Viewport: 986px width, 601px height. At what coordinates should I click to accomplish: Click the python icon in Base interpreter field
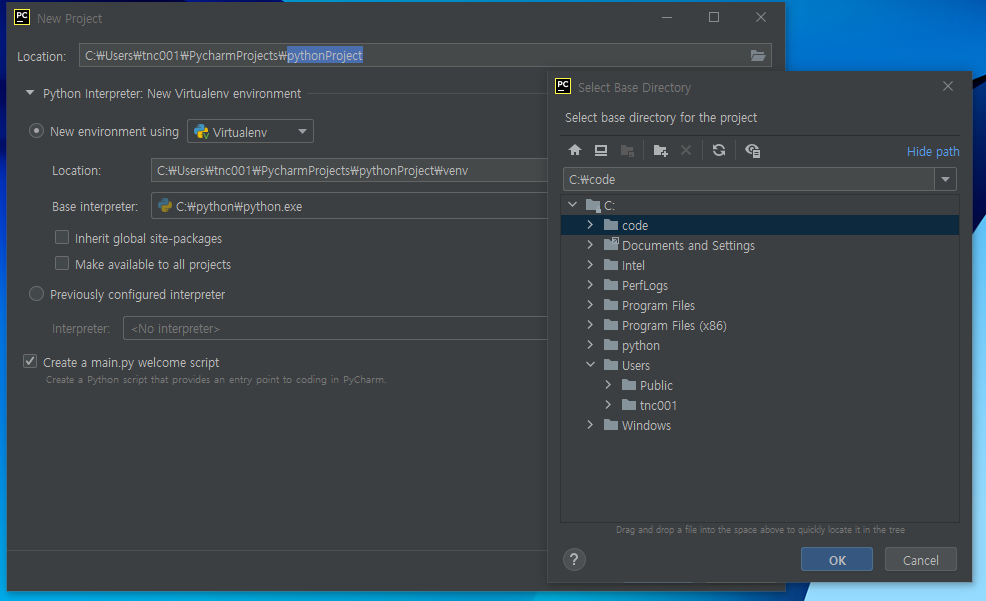pos(165,206)
